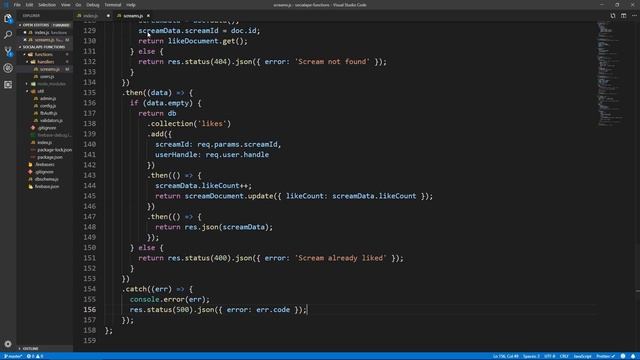Screen dimensions: 640x360
Task: Click the editor vertical scrollbar
Action: coord(637,186)
